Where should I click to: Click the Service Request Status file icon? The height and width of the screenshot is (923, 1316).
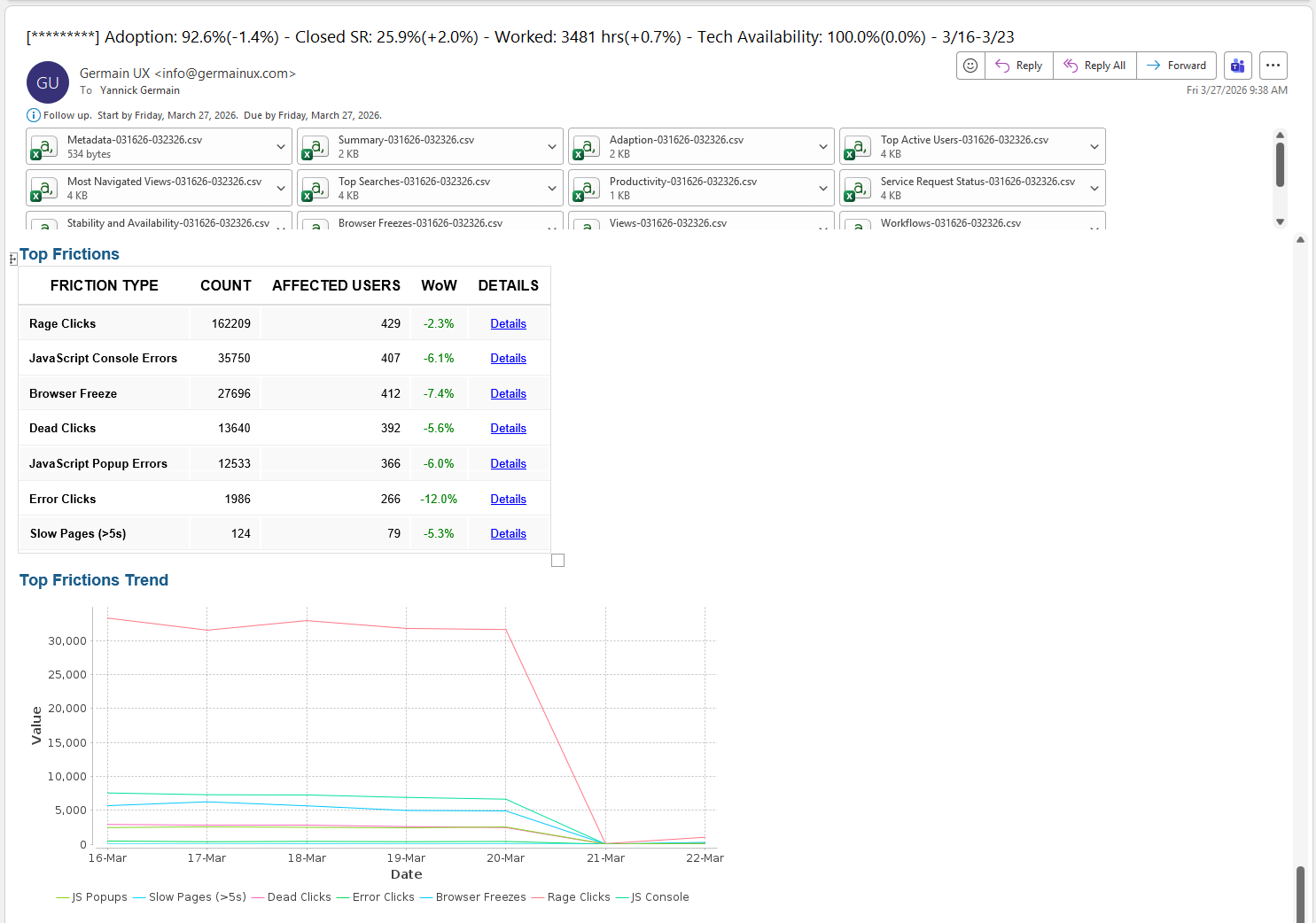tap(857, 189)
